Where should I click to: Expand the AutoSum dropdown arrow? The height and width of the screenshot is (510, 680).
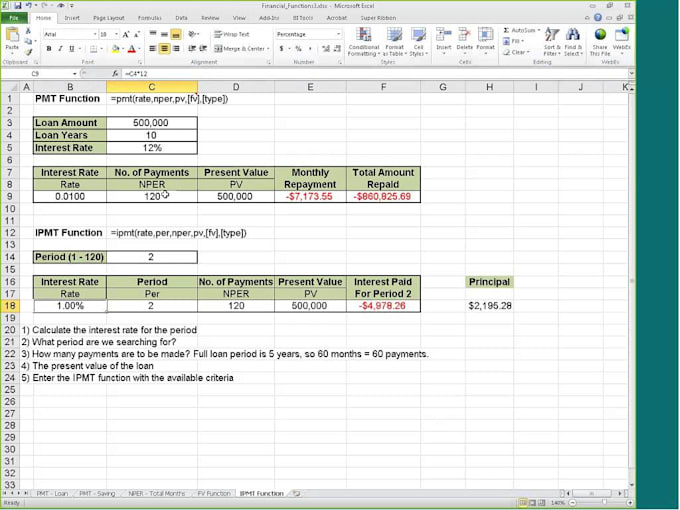pos(539,30)
